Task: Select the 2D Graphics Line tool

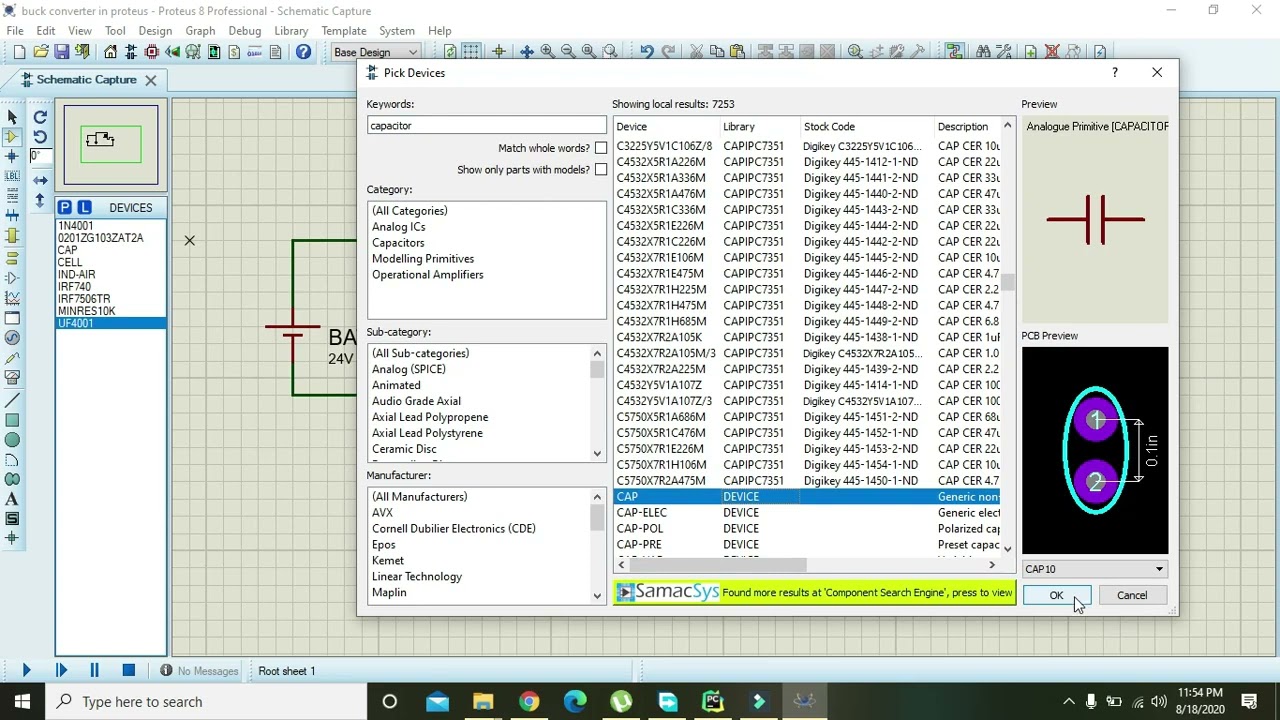Action: pyautogui.click(x=12, y=400)
